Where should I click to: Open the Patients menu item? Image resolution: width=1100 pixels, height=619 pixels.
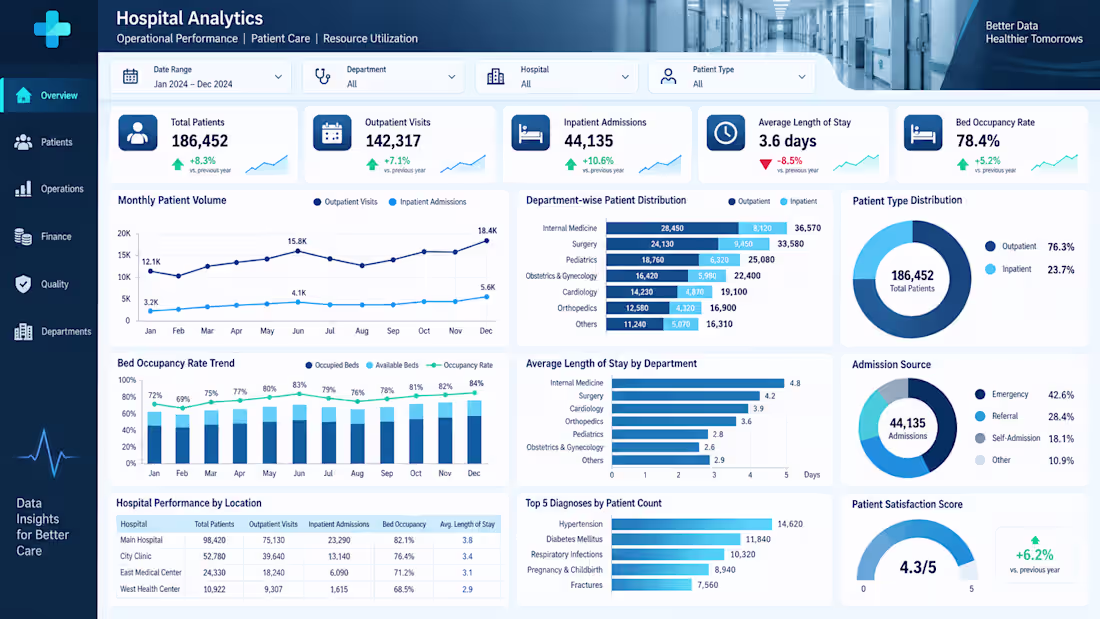click(x=49, y=142)
